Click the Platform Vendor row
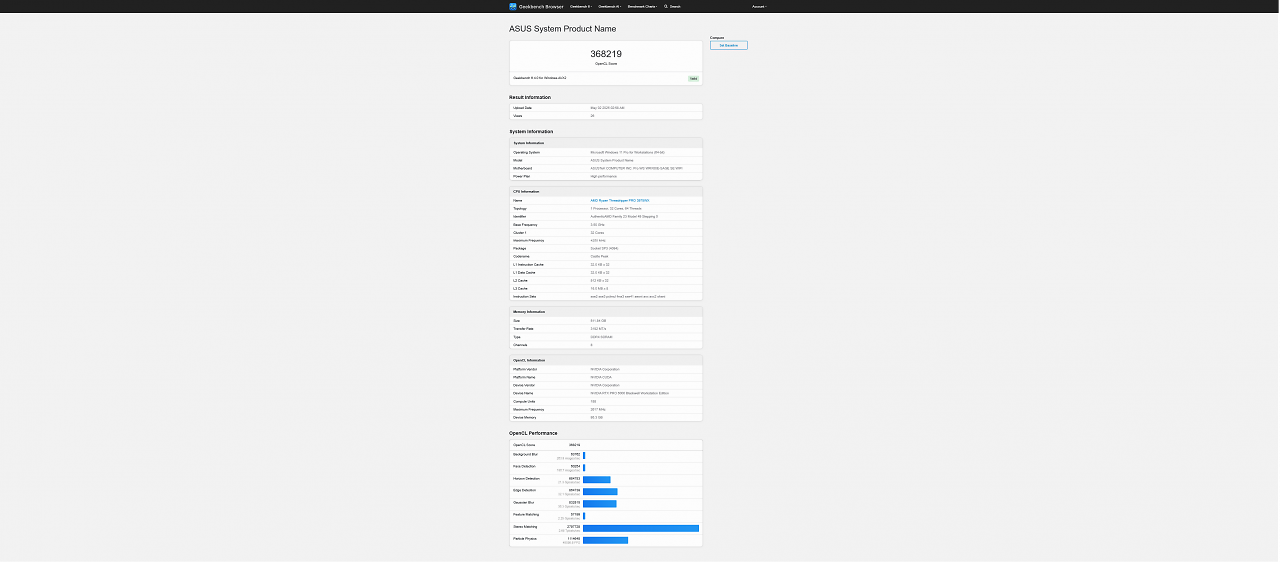The image size is (1280, 562). click(x=606, y=369)
